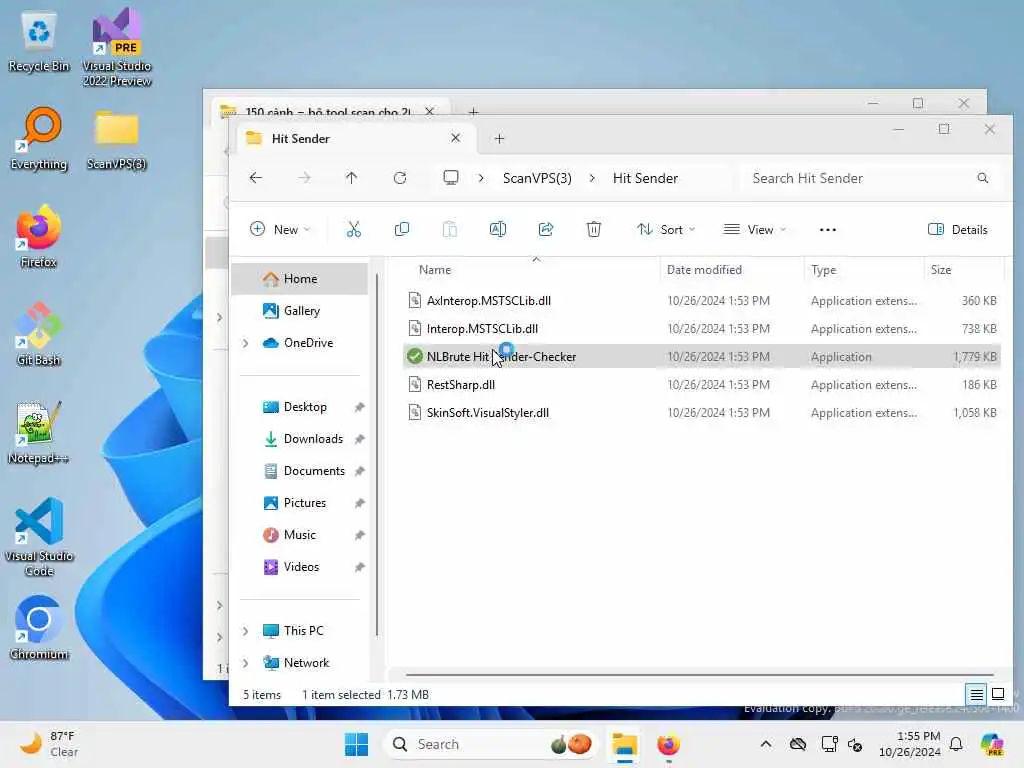This screenshot has width=1024, height=768.
Task: Select ScanVPS(3) folder on desktop
Action: [x=117, y=139]
